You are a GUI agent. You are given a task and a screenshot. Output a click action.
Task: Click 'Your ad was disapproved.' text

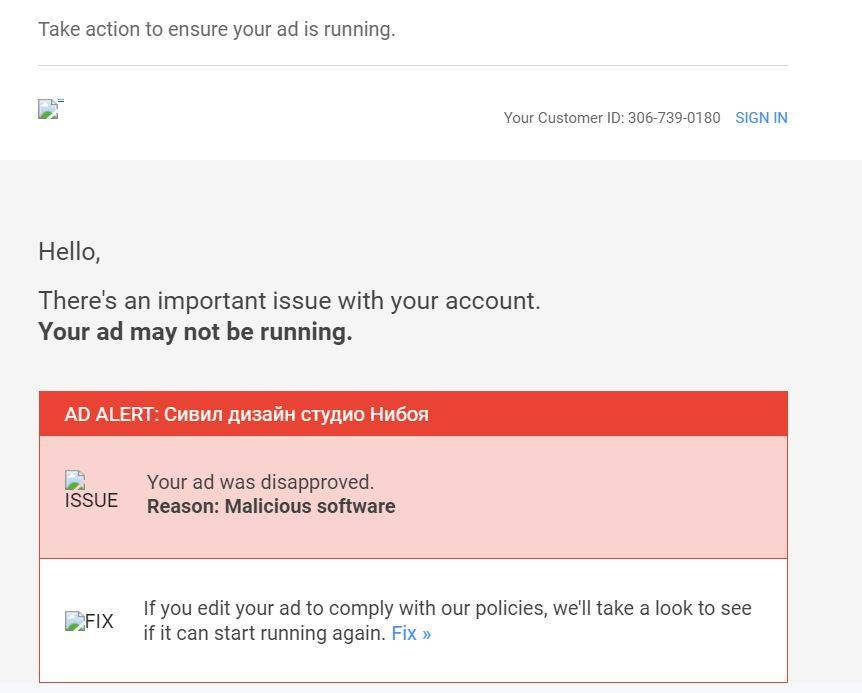tap(260, 482)
